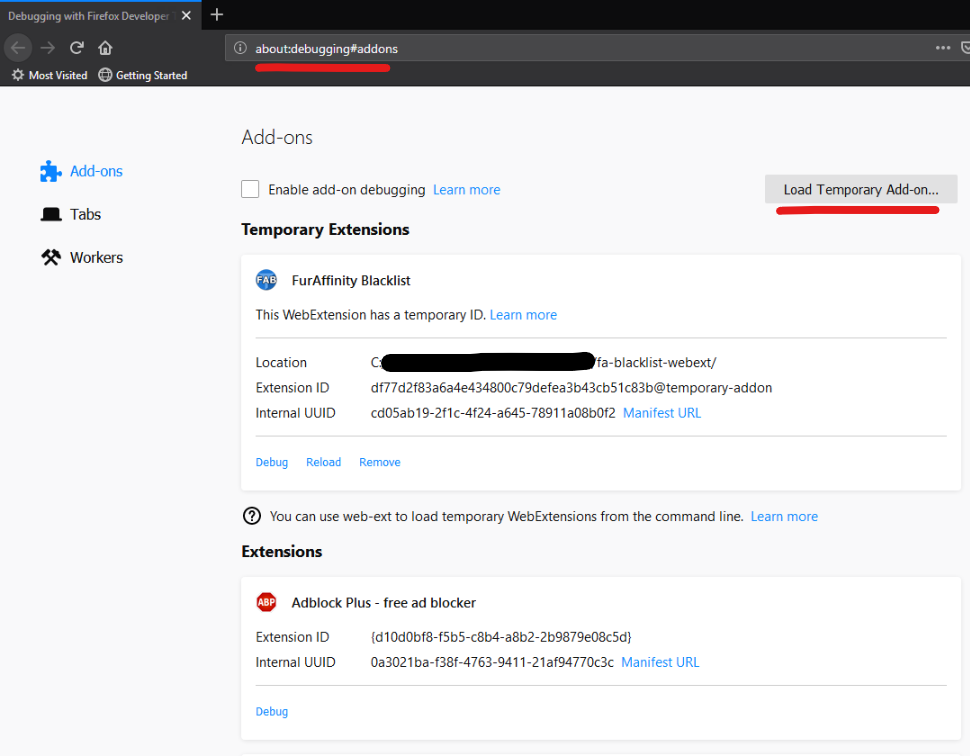Select FurAffinity internal UUID cd05ab19 text
Screen dimensions: 970x756
[x=493, y=413]
